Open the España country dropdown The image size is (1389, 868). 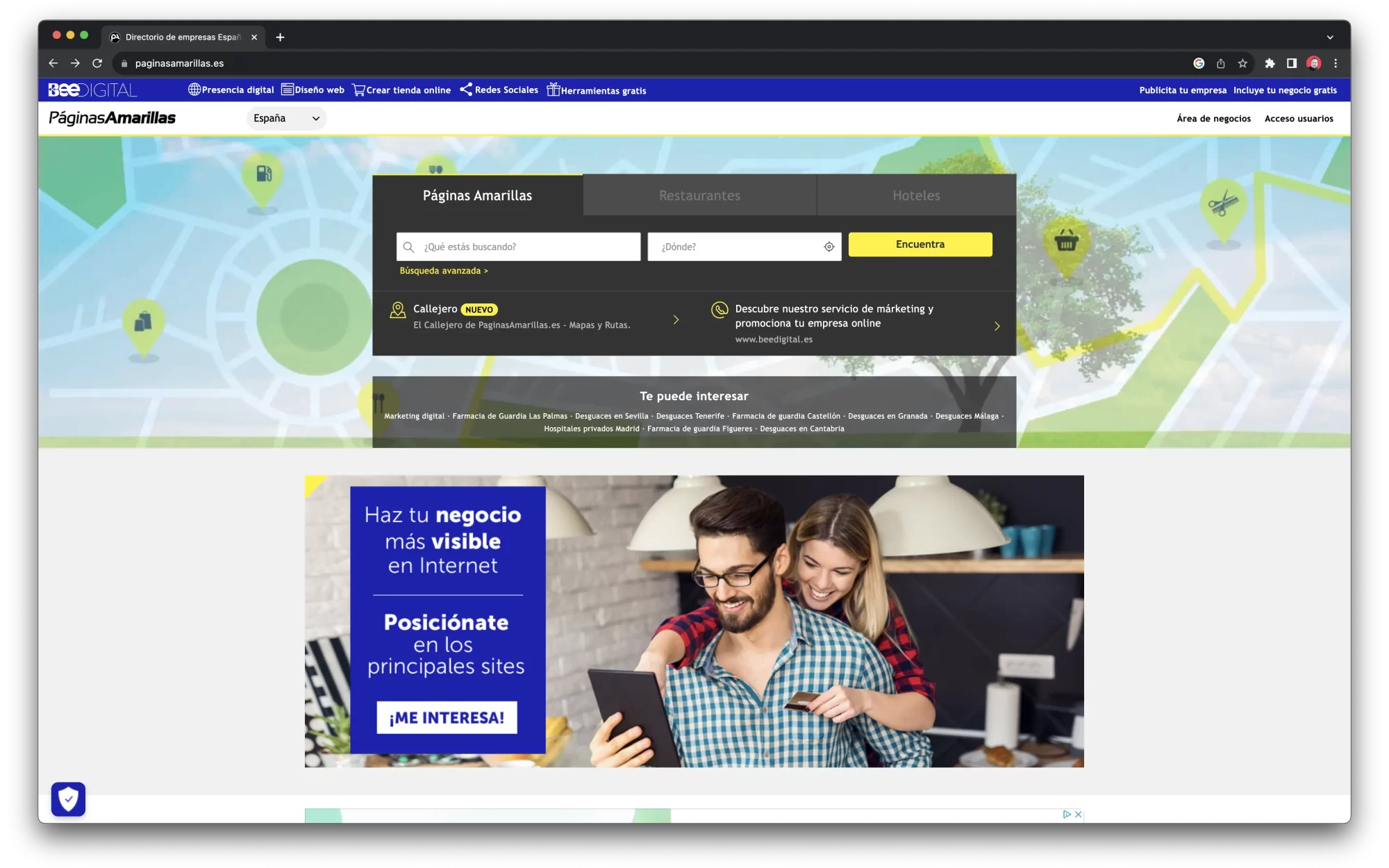tap(286, 118)
